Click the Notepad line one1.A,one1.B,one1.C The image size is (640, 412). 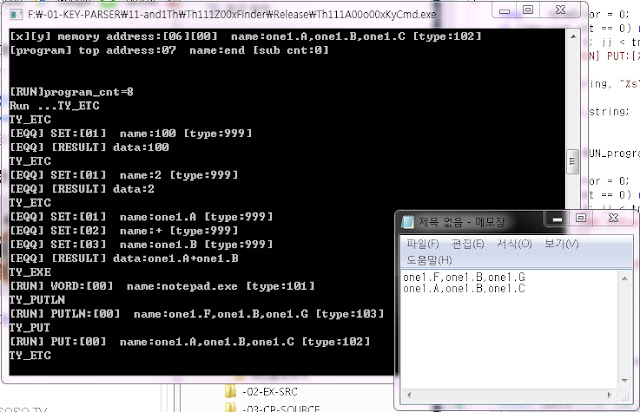pos(464,288)
